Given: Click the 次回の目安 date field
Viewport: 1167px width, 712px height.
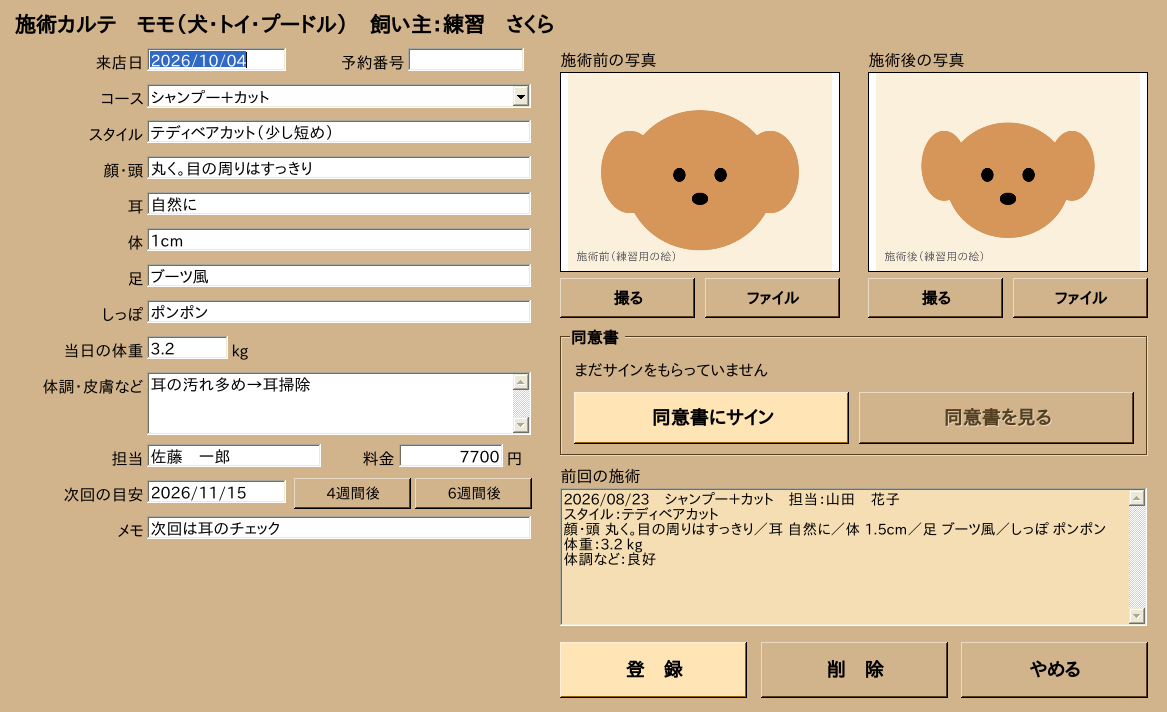Looking at the screenshot, I should (217, 492).
